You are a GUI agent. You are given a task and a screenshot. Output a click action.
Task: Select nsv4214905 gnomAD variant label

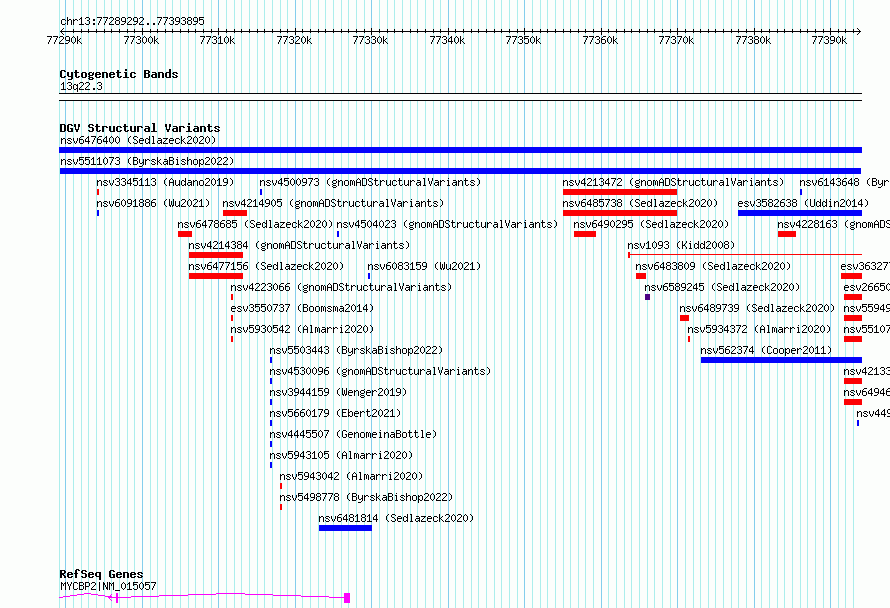tap(333, 203)
